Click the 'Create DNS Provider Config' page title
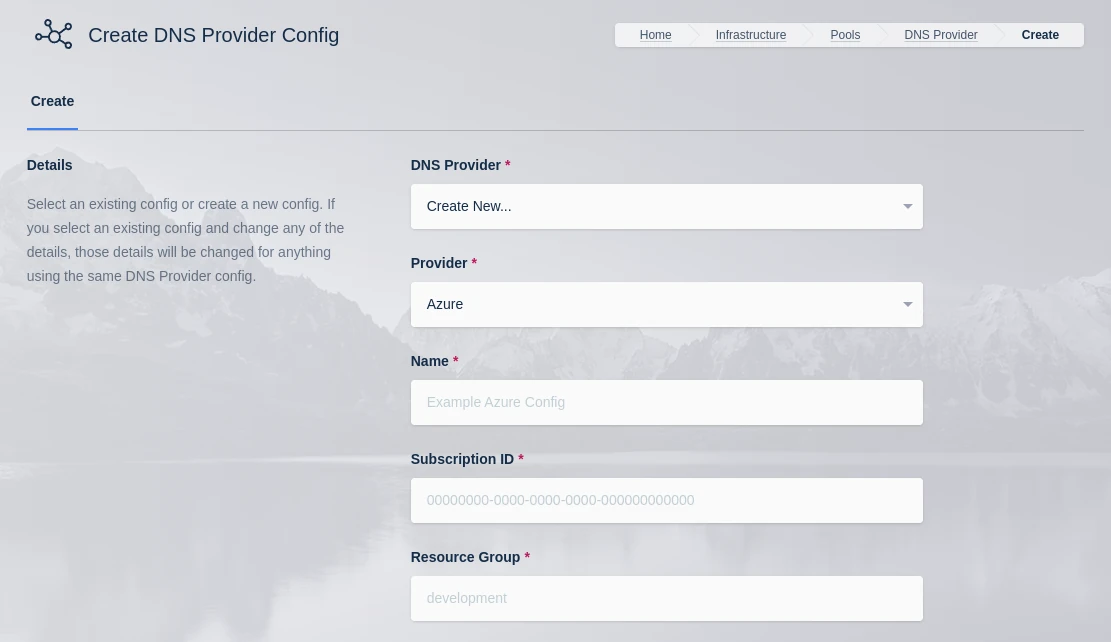Viewport: 1111px width, 642px height. point(213,35)
